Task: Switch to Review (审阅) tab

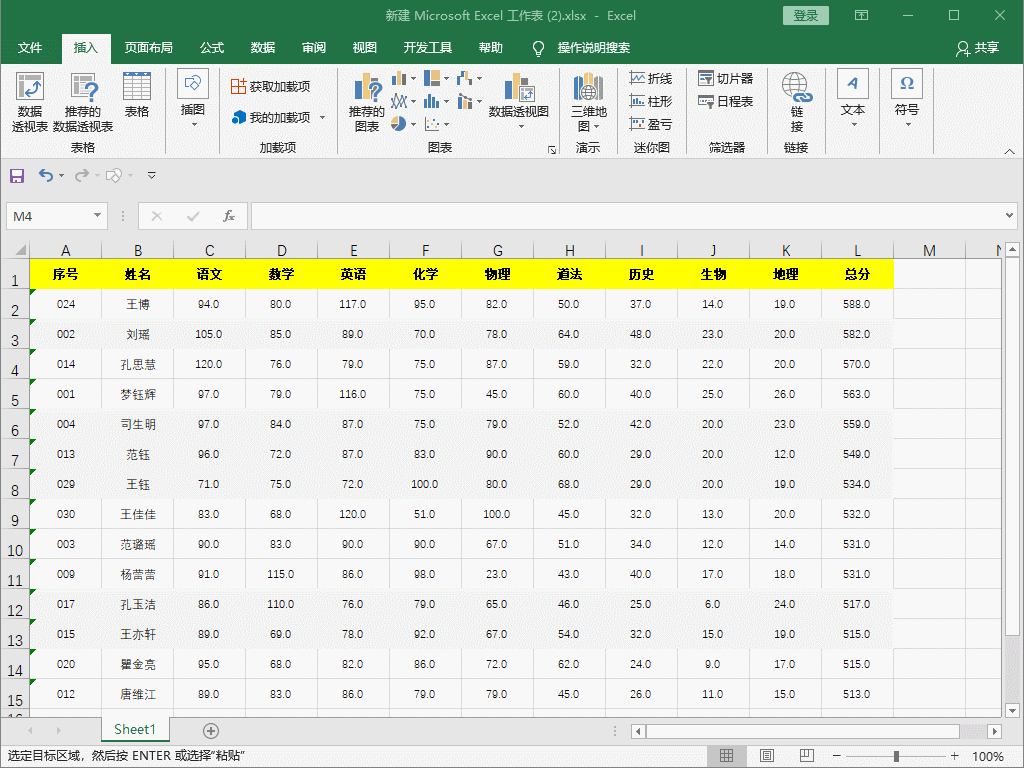Action: 313,48
